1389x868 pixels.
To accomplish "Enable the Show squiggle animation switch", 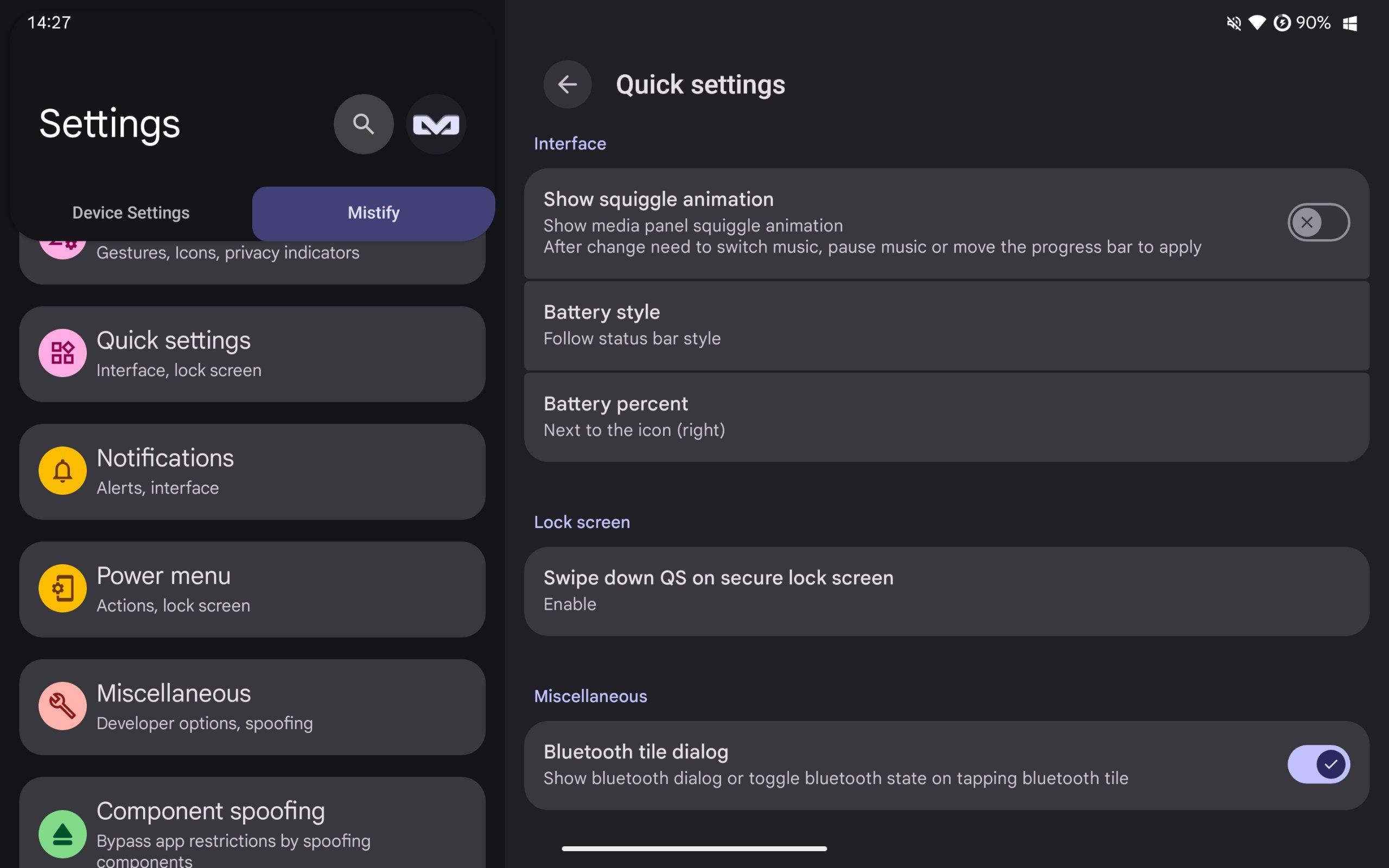I will (x=1318, y=222).
